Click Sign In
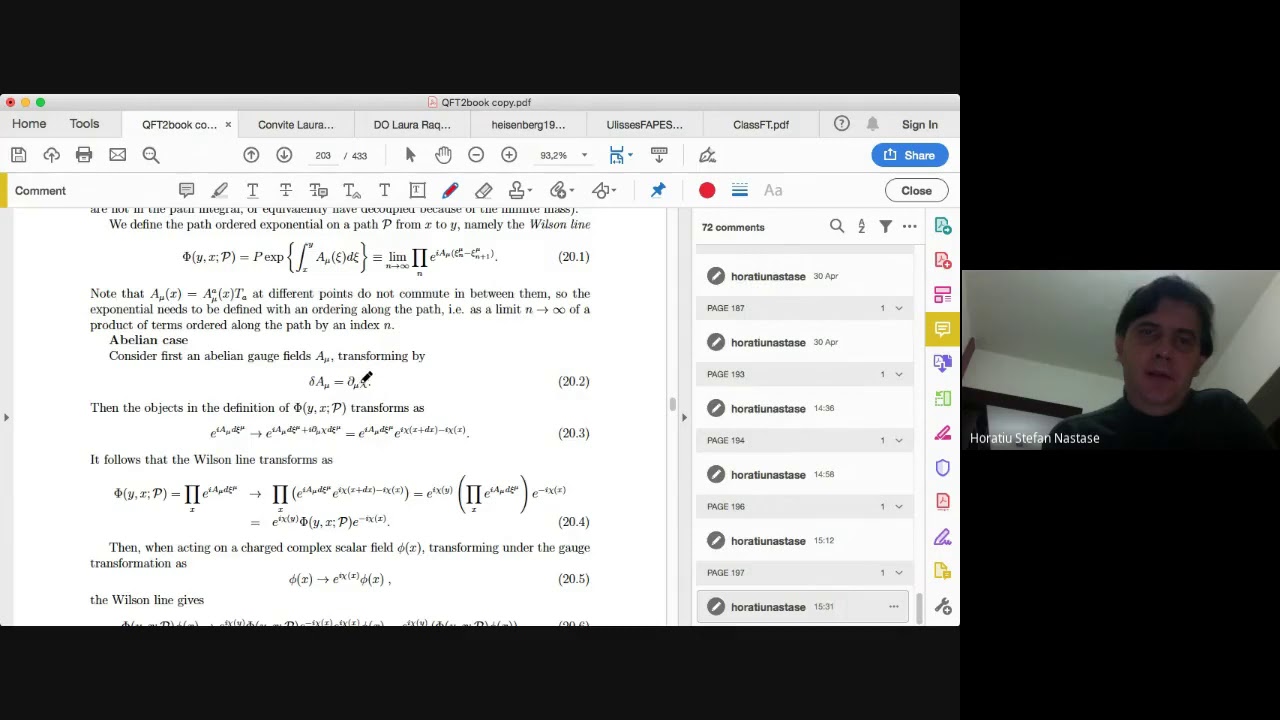This screenshot has height=720, width=1280. (x=919, y=125)
